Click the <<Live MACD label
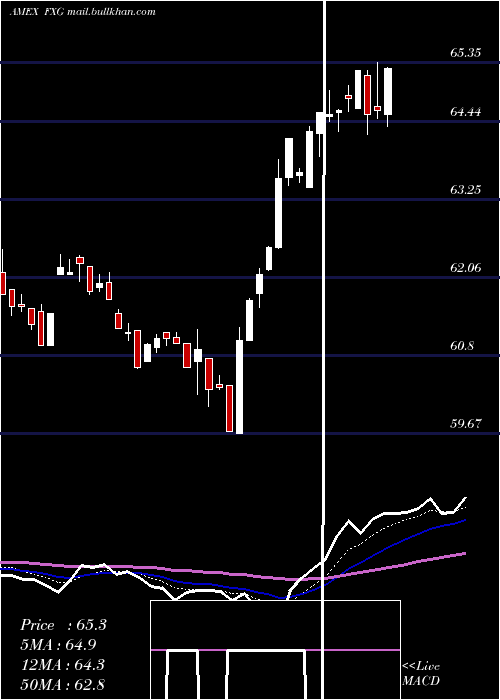This screenshot has height=700, width=500. [421, 674]
